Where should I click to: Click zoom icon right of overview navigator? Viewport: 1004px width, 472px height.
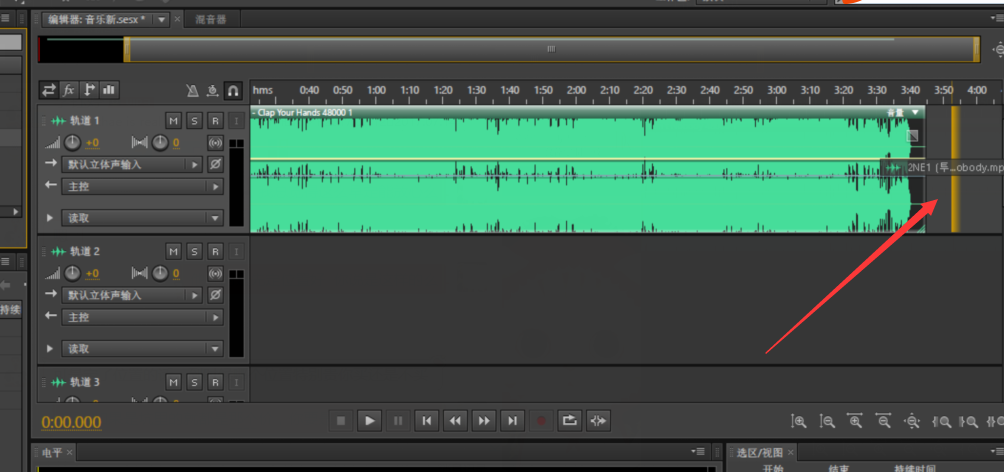coord(998,49)
